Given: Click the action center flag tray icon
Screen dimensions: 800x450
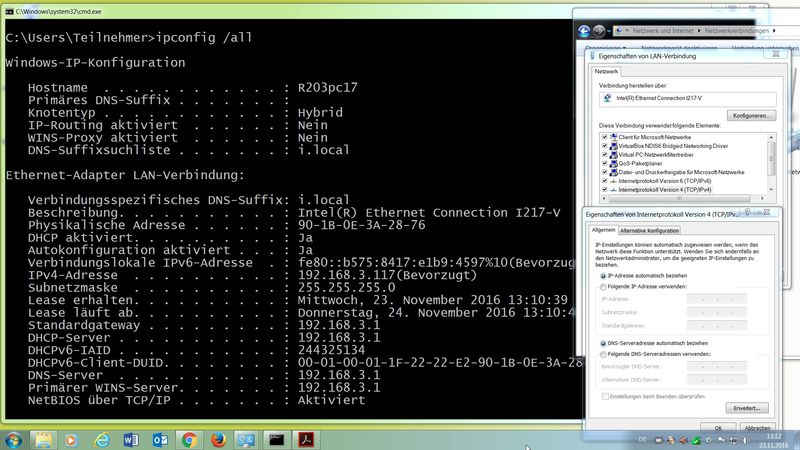Looking at the screenshot, I should (x=721, y=440).
